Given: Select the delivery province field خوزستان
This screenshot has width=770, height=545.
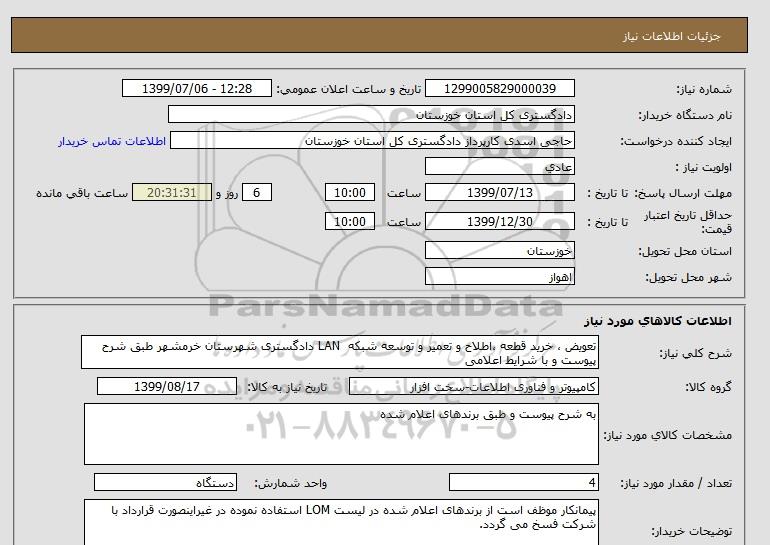Looking at the screenshot, I should click(x=499, y=250).
